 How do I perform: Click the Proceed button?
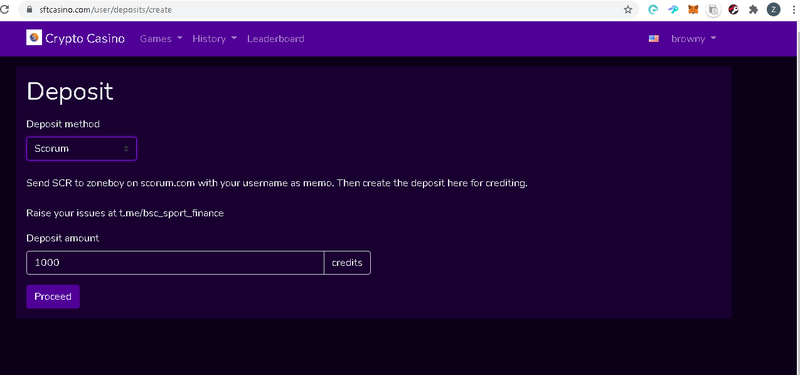[x=53, y=296]
